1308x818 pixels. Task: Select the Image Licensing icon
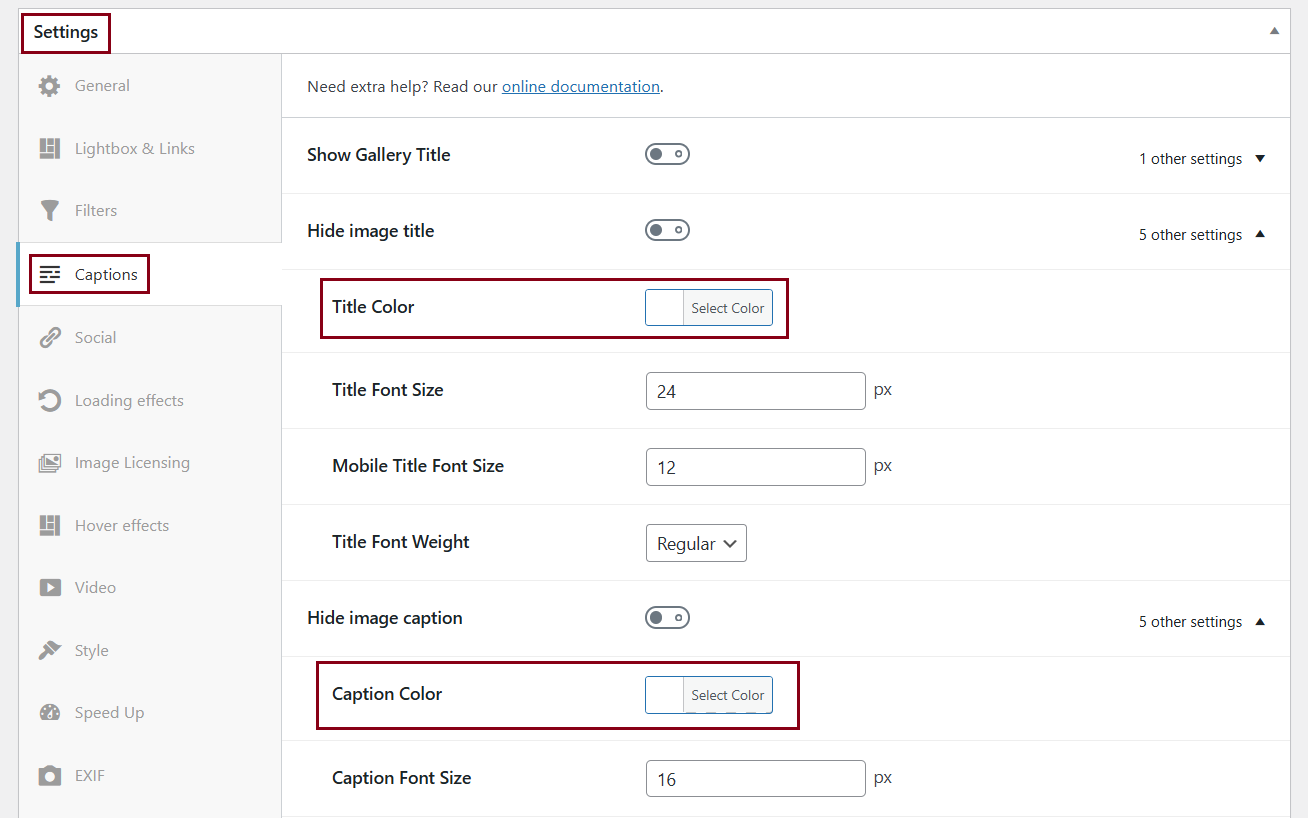tap(49, 463)
